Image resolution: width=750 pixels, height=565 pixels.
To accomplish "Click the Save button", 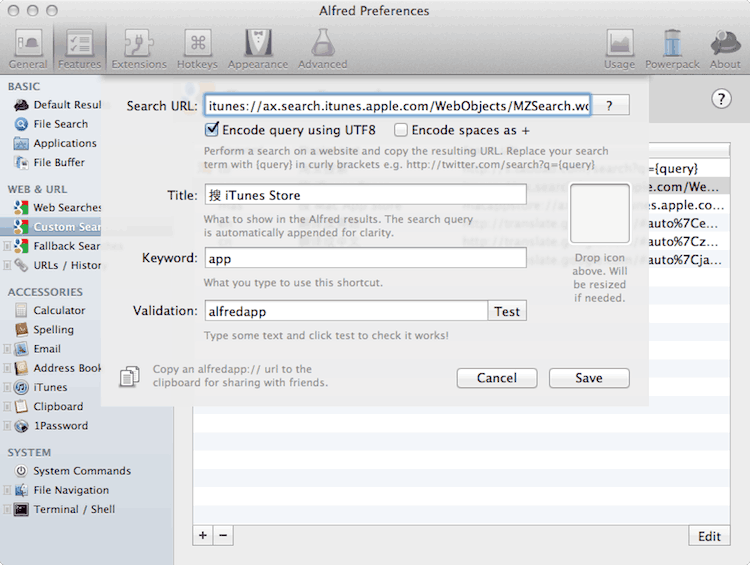I will tap(589, 378).
